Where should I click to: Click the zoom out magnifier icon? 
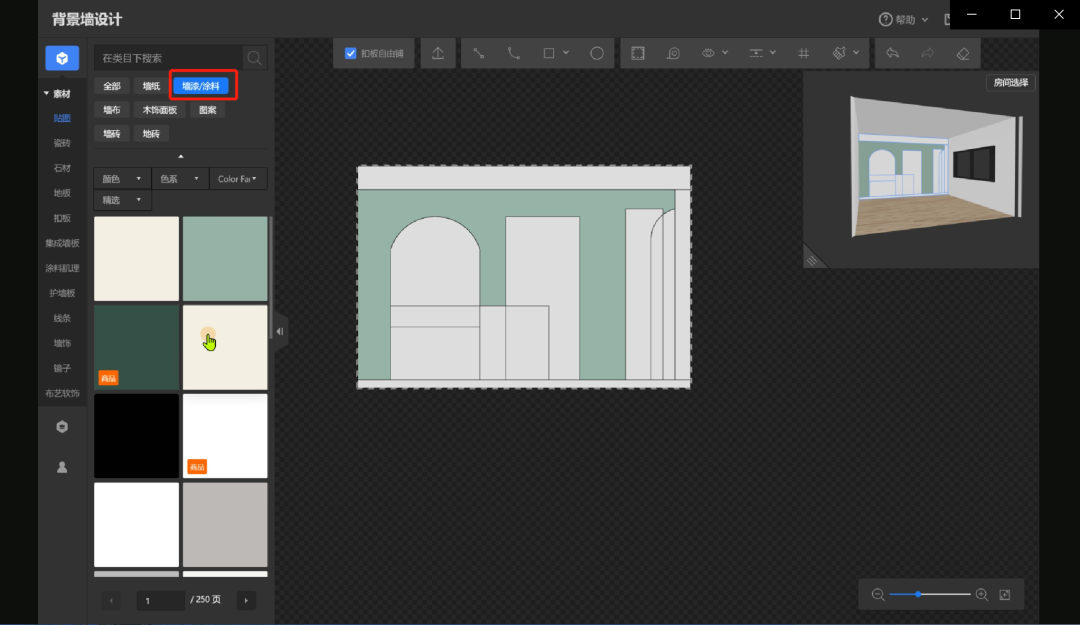(878, 595)
